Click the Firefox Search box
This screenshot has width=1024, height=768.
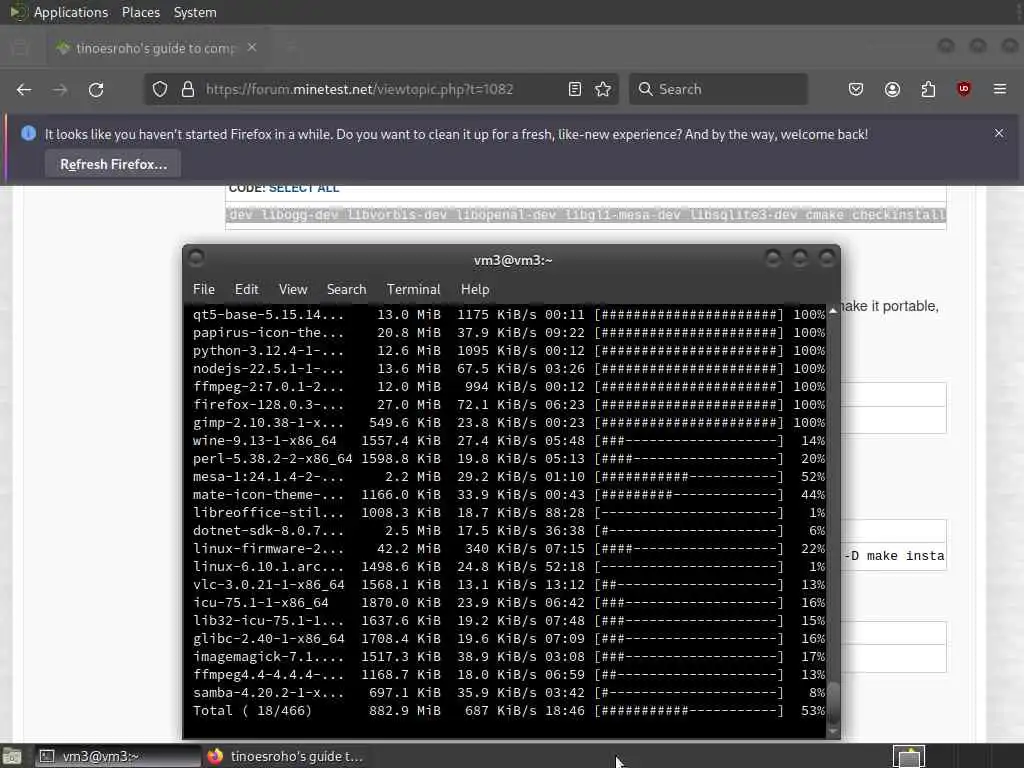click(x=718, y=89)
